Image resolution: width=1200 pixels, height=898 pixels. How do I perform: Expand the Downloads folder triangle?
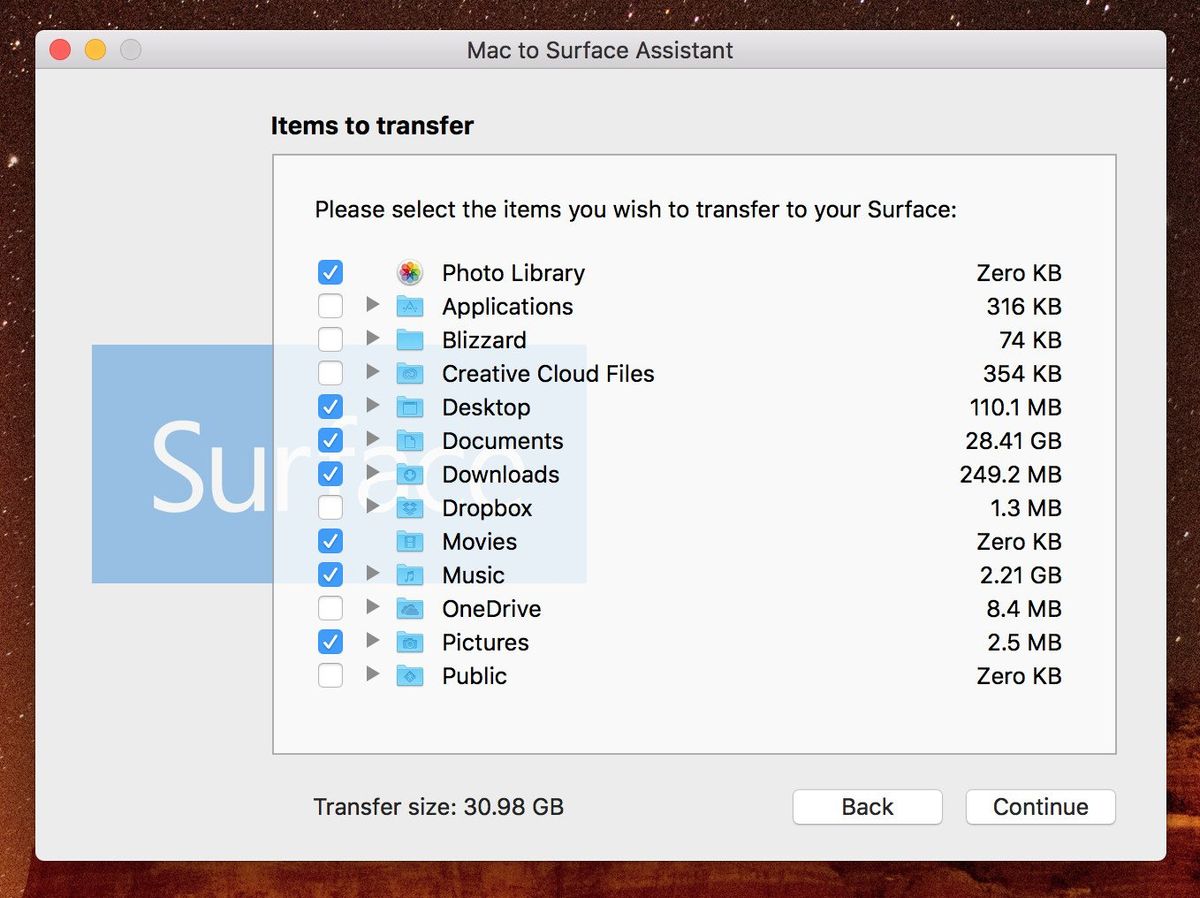point(373,472)
